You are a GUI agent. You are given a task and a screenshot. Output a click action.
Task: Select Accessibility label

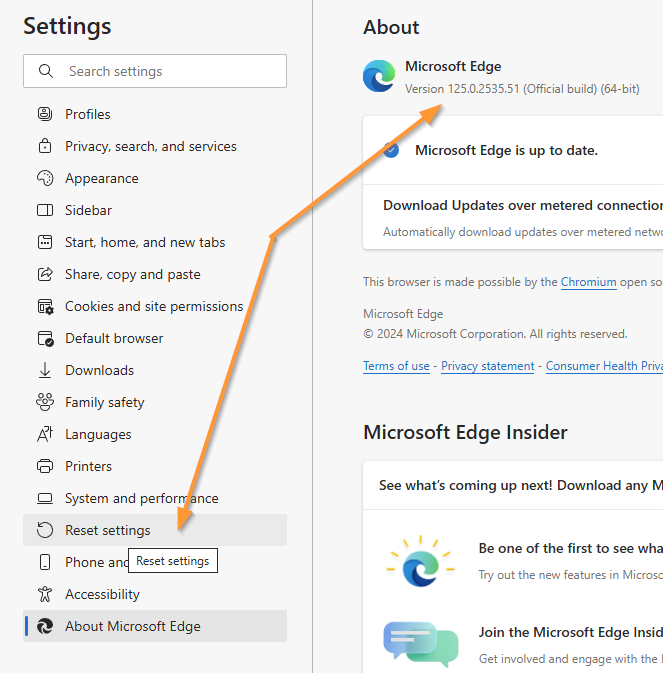pos(103,594)
